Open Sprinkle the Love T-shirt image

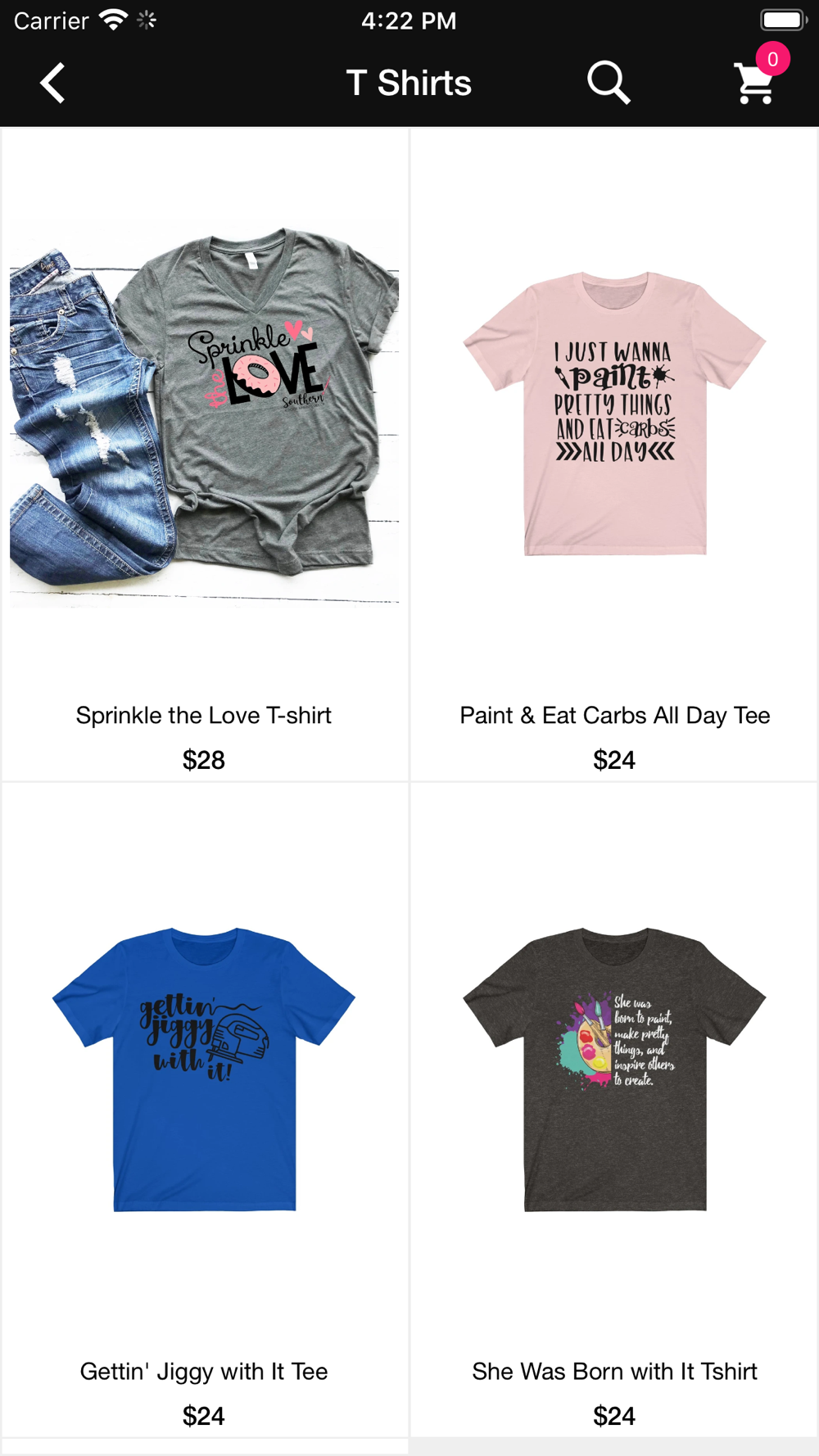(204, 414)
